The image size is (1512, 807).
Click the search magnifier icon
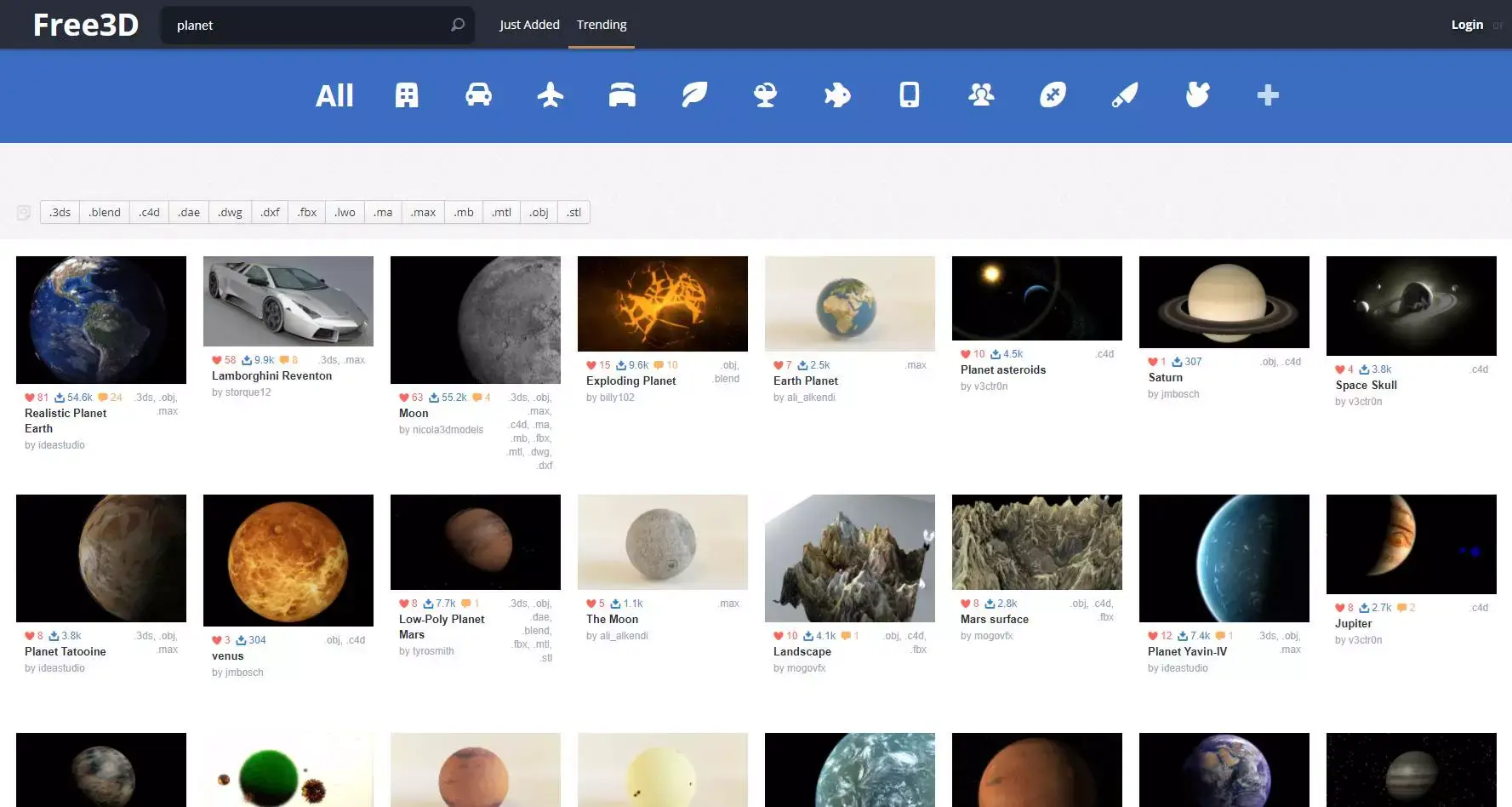(x=458, y=25)
